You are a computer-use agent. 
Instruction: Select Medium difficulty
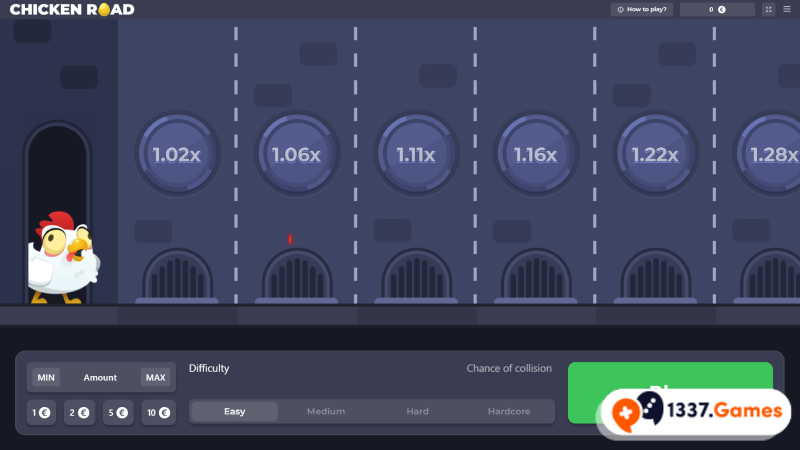pyautogui.click(x=326, y=411)
